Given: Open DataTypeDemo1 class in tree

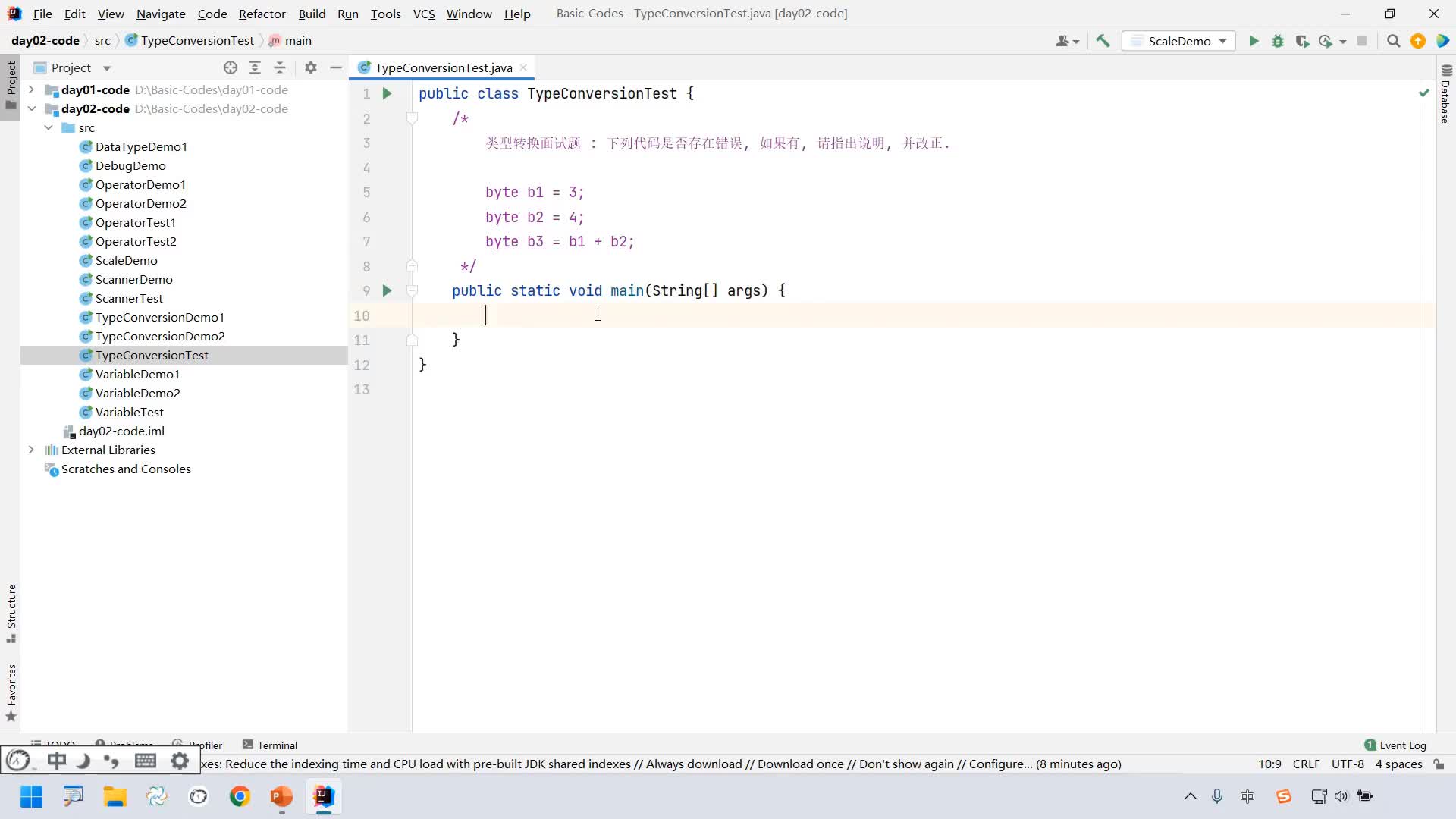Looking at the screenshot, I should coord(140,146).
